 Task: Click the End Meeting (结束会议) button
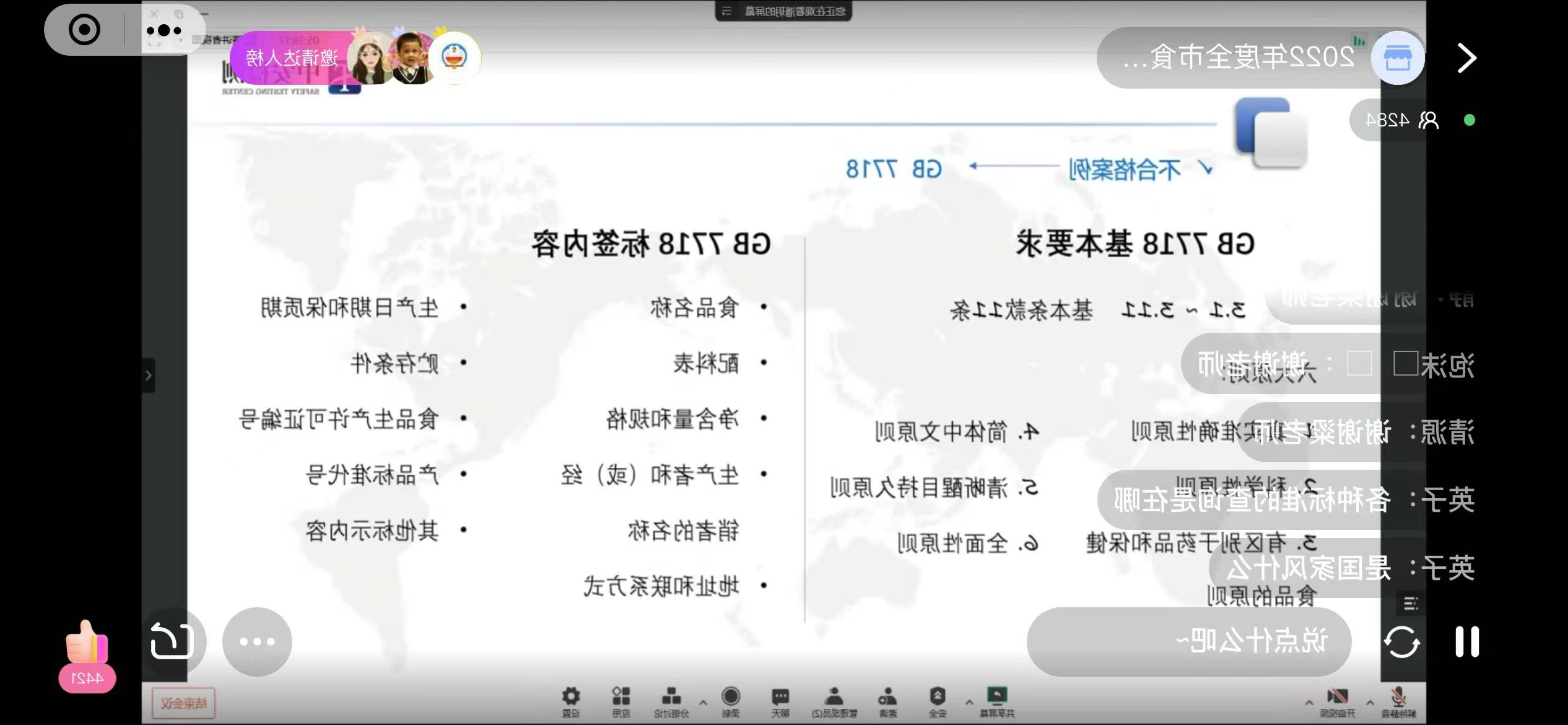click(183, 703)
